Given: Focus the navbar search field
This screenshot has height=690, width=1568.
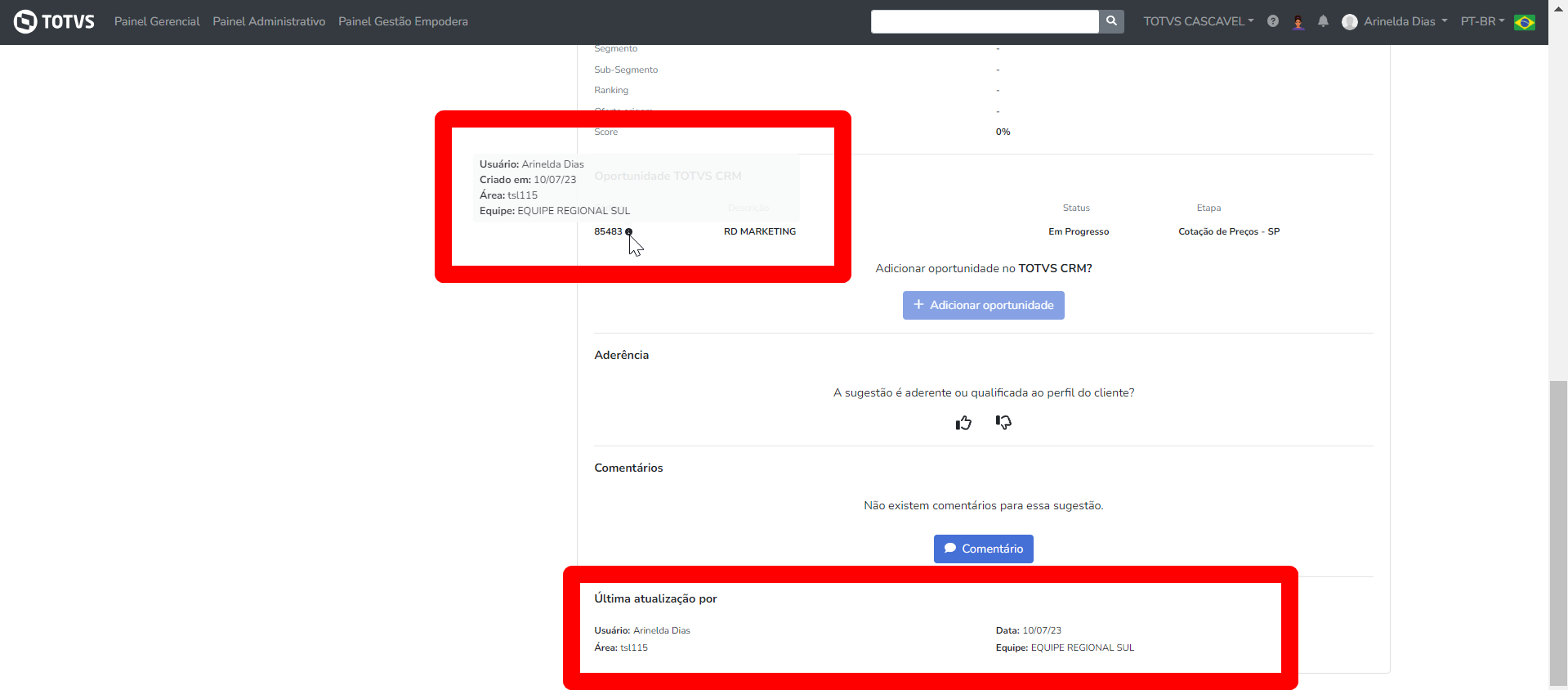Looking at the screenshot, I should tap(985, 21).
